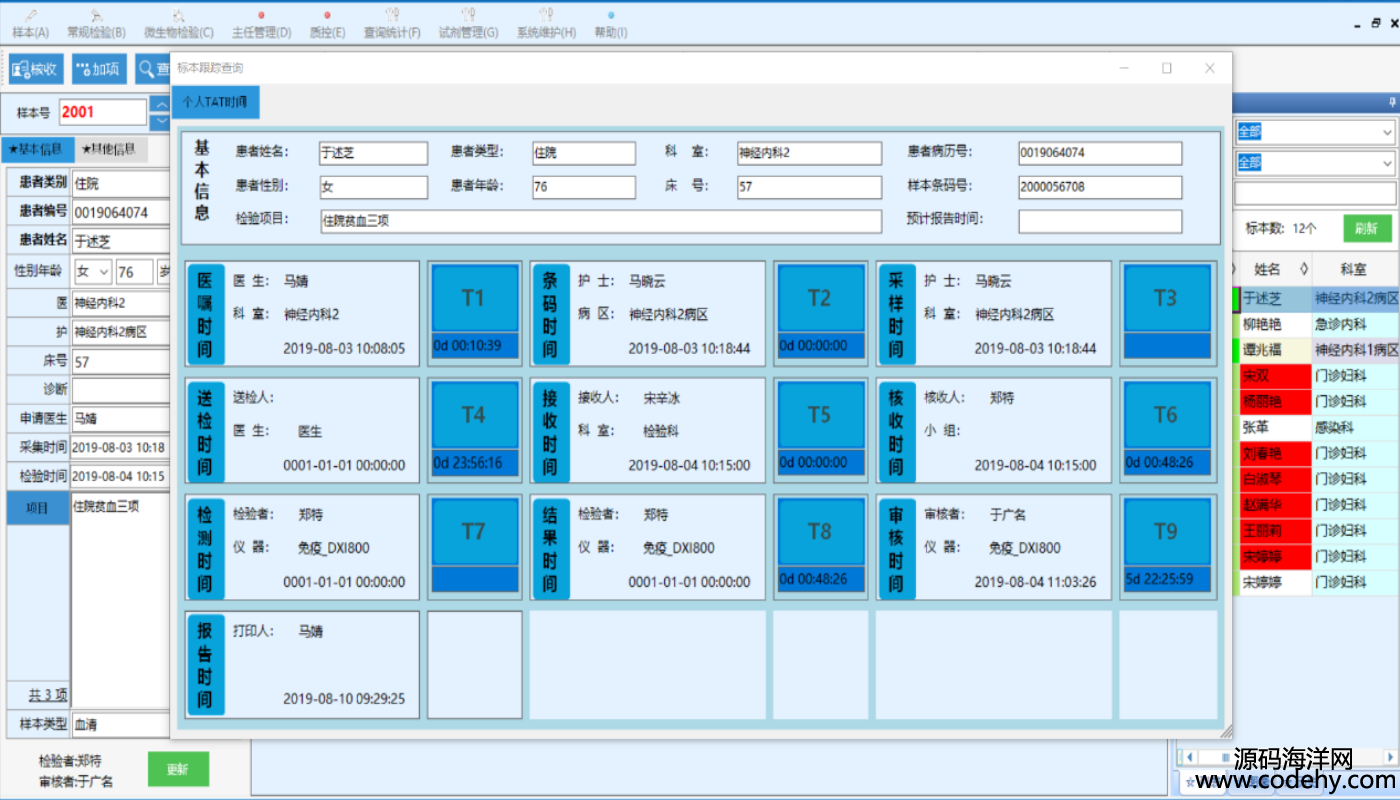The width and height of the screenshot is (1400, 800).
Task: Click the 样本类型 field showing 血清
Action: [121, 723]
